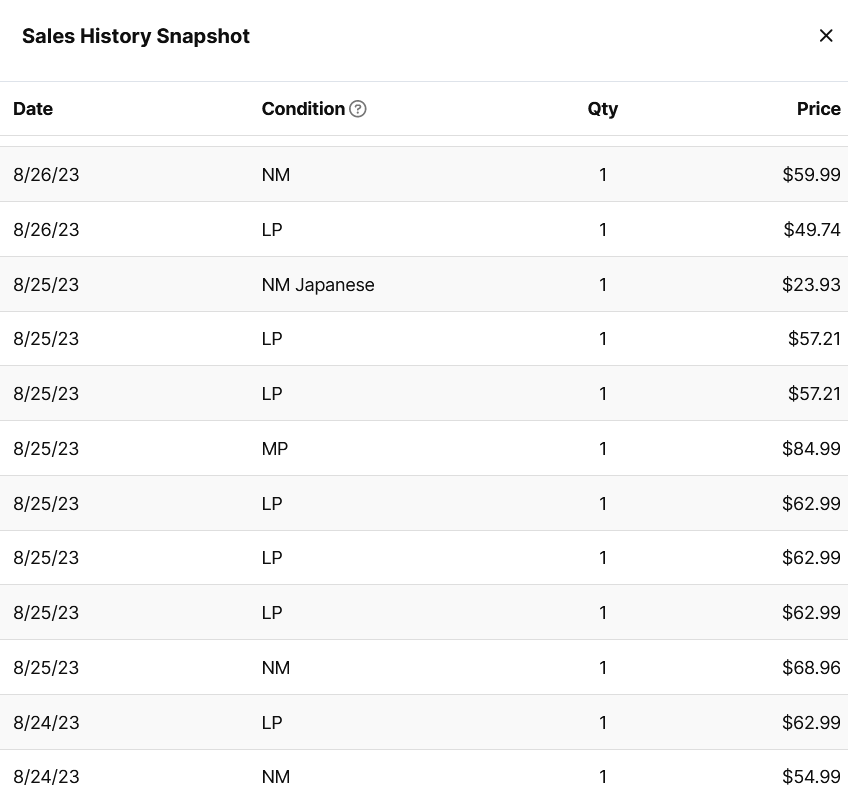Click the Qty column header
The image size is (848, 802).
(x=602, y=109)
